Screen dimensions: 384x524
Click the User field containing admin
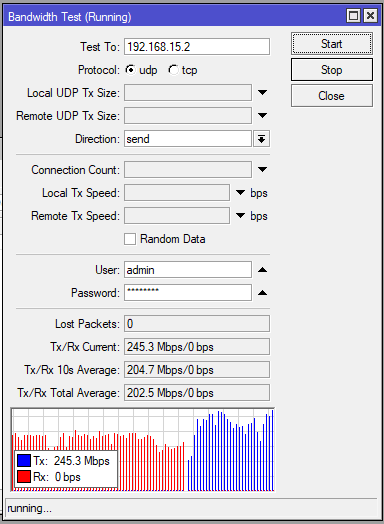[188, 270]
